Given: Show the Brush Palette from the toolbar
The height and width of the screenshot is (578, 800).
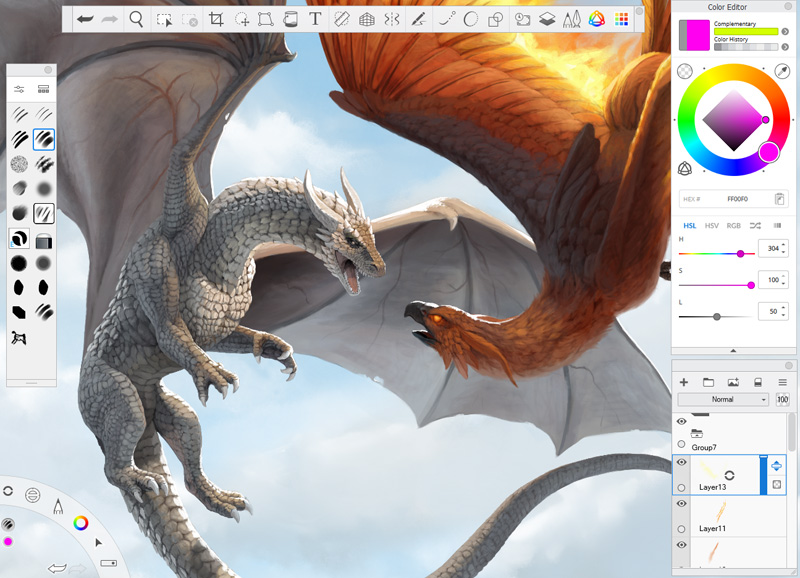Looking at the screenshot, I should point(571,20).
